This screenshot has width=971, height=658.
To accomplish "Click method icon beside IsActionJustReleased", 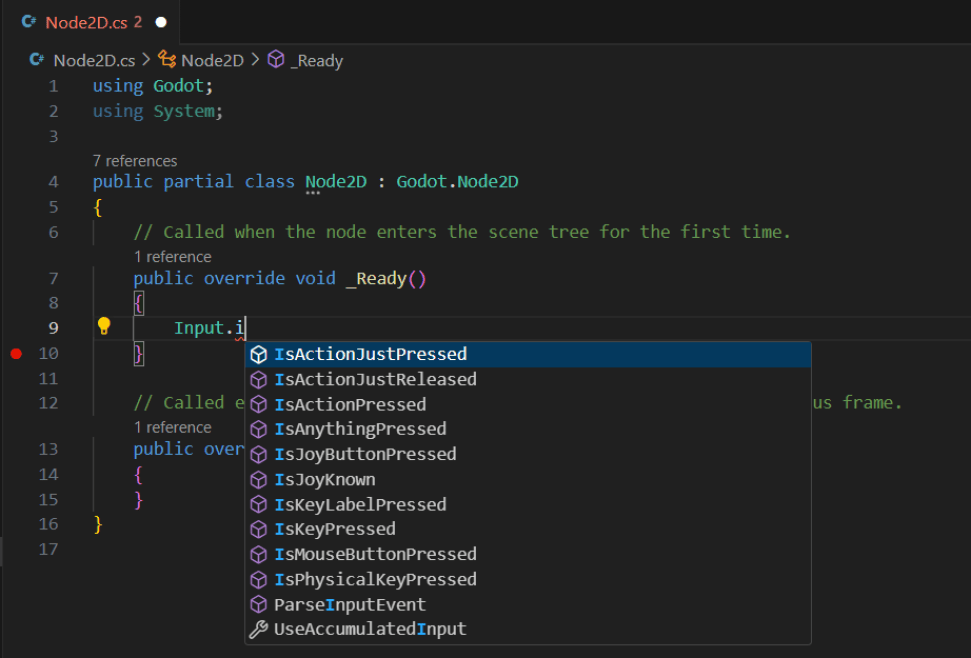I will (x=258, y=379).
